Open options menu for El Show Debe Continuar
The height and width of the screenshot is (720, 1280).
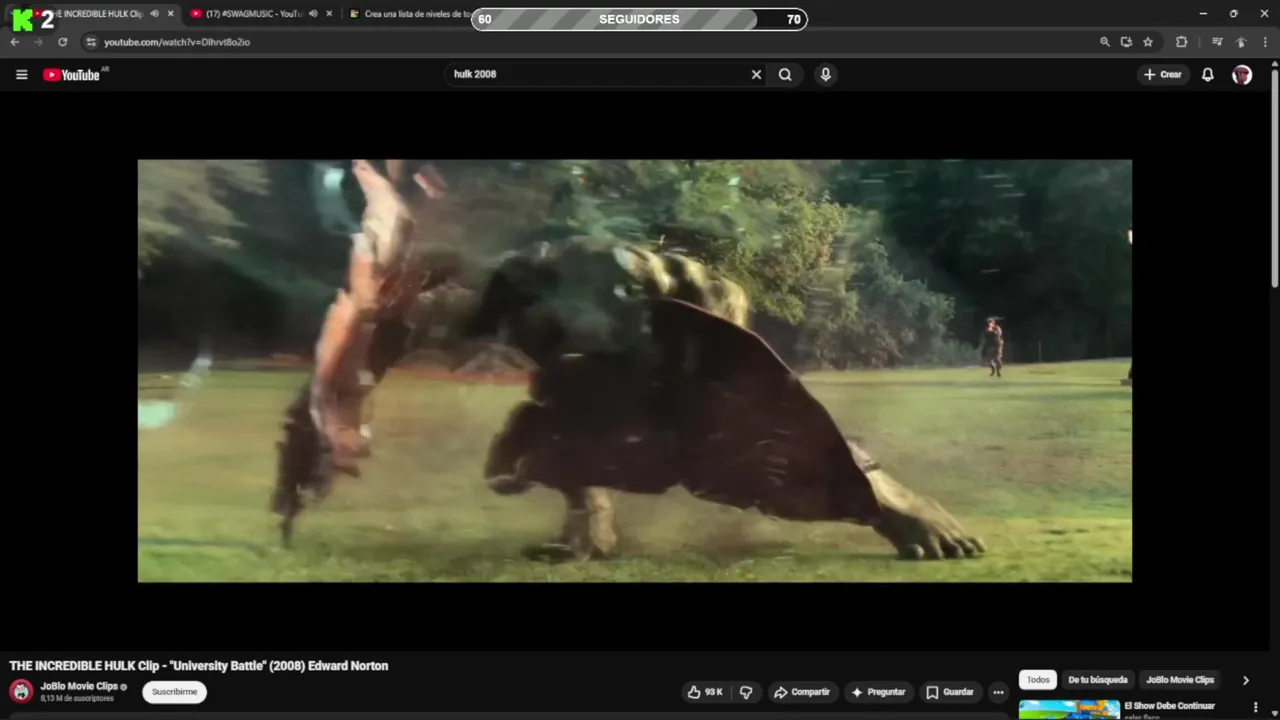click(1255, 707)
